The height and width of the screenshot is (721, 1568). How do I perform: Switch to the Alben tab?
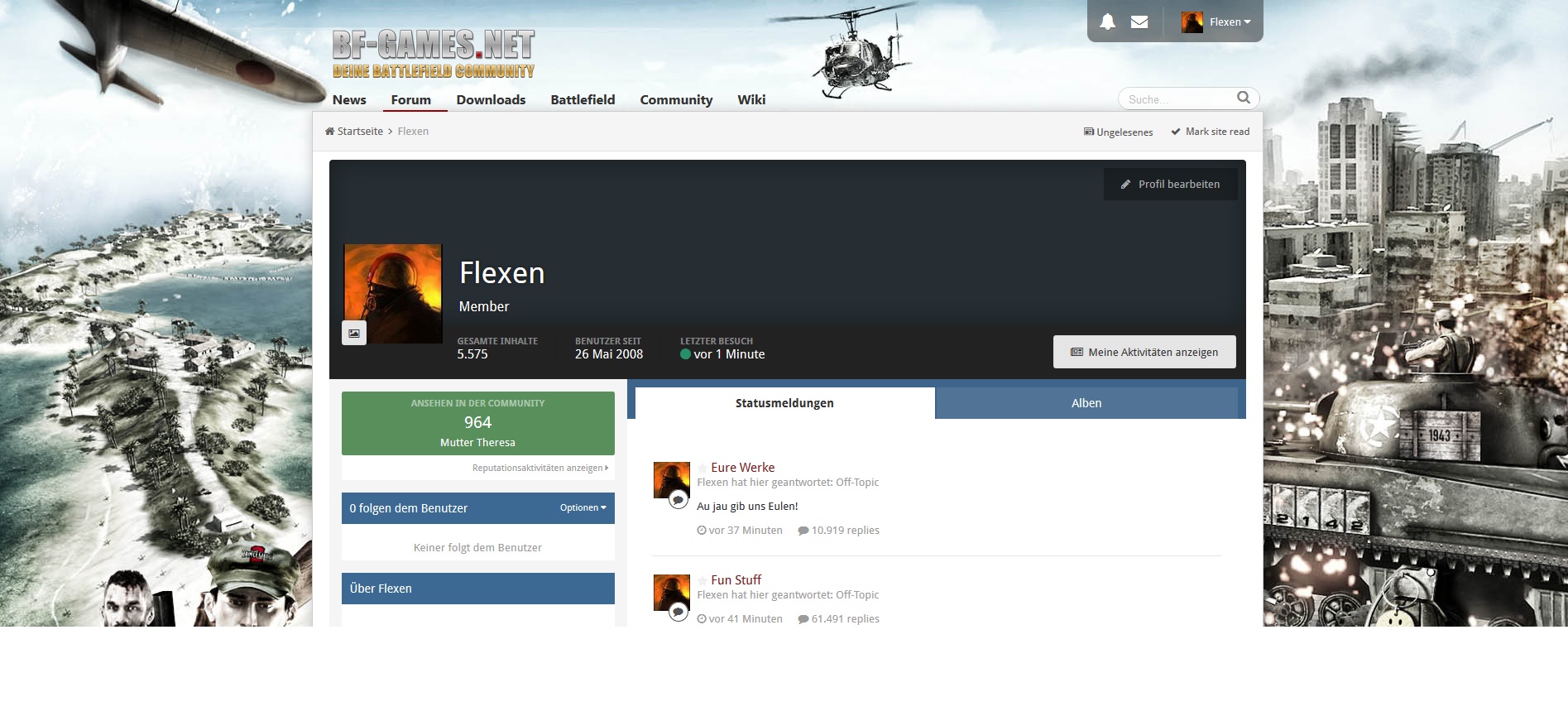pos(1086,403)
